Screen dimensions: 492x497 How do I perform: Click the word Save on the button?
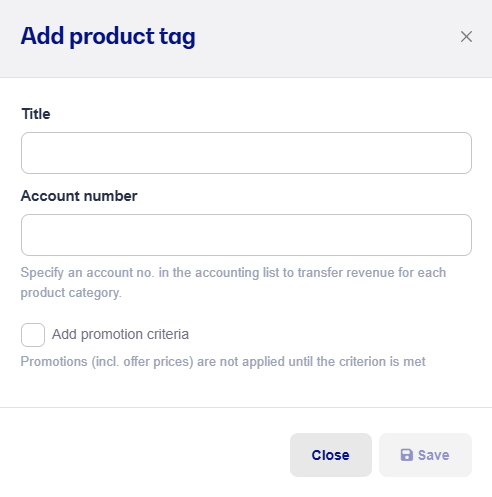pyautogui.click(x=434, y=455)
